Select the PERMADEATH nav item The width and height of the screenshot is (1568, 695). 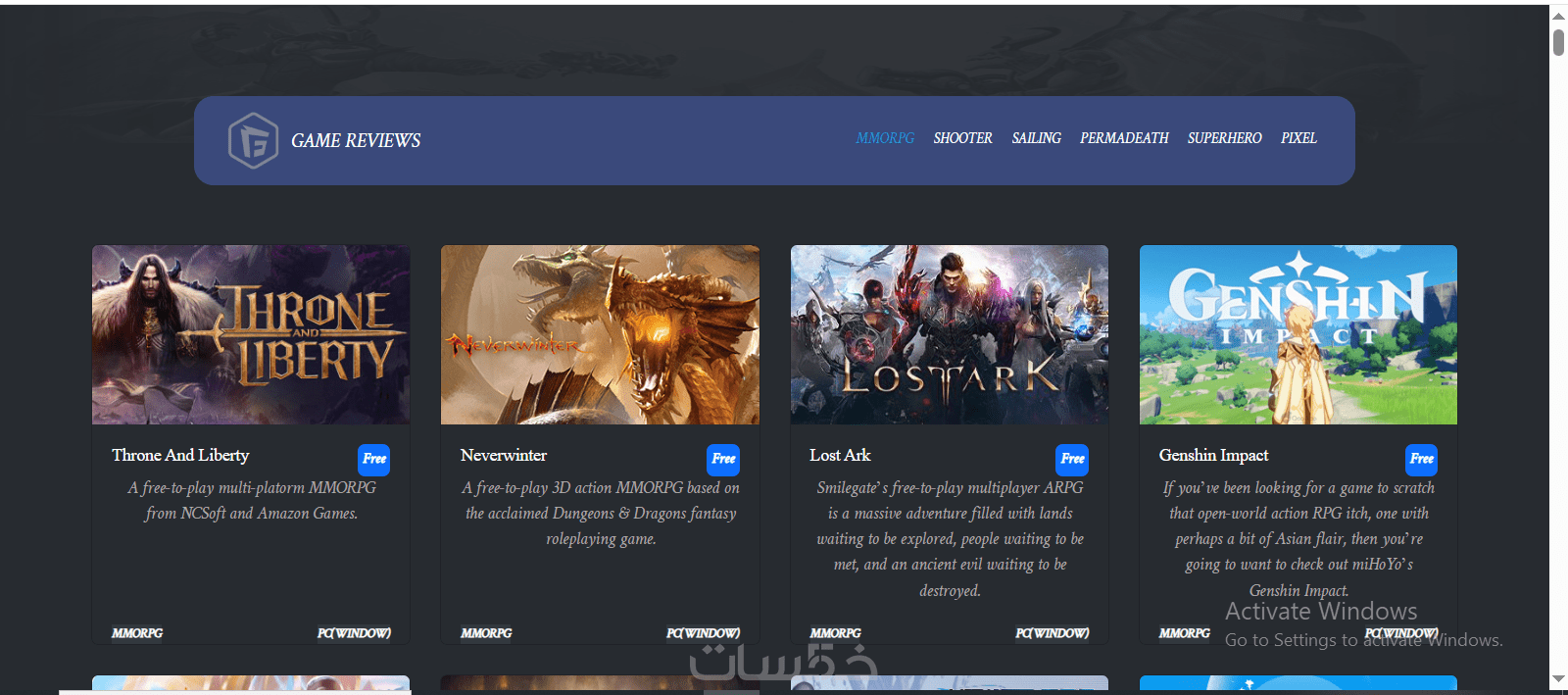(1124, 138)
